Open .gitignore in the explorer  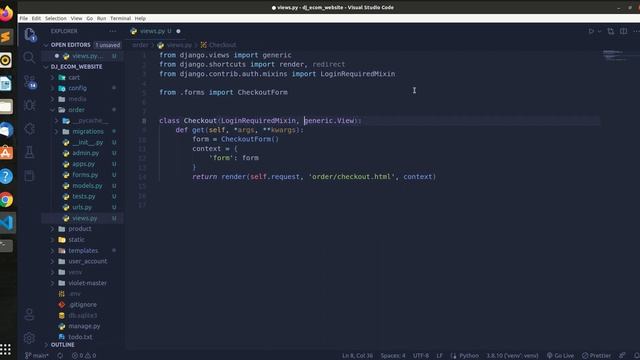[82, 304]
